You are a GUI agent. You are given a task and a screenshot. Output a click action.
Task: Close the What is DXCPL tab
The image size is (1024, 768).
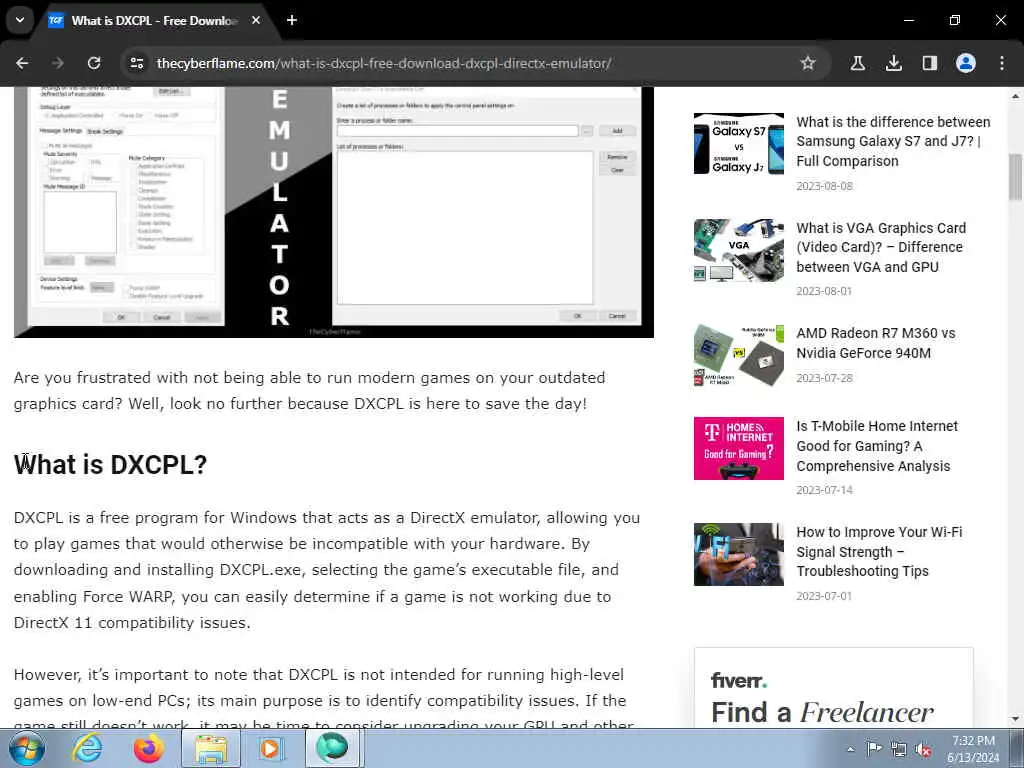point(256,20)
